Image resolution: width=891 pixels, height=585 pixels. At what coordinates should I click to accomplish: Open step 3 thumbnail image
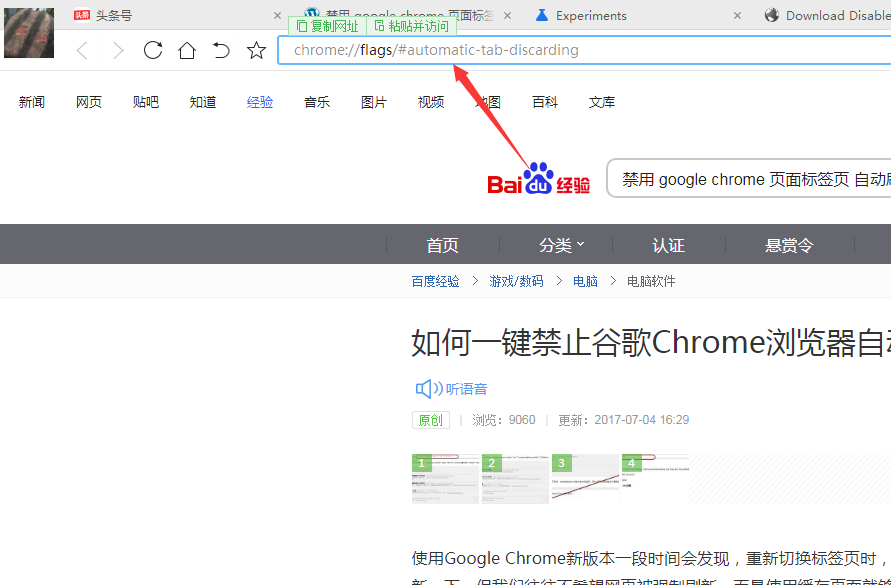tap(585, 478)
